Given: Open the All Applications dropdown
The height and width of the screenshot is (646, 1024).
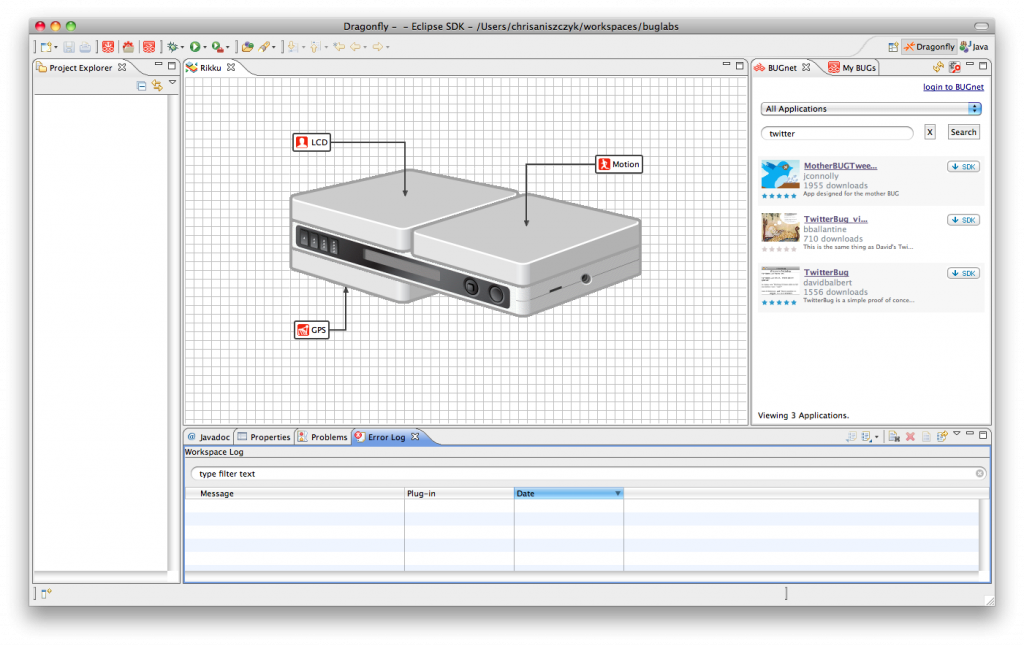Looking at the screenshot, I should [870, 108].
